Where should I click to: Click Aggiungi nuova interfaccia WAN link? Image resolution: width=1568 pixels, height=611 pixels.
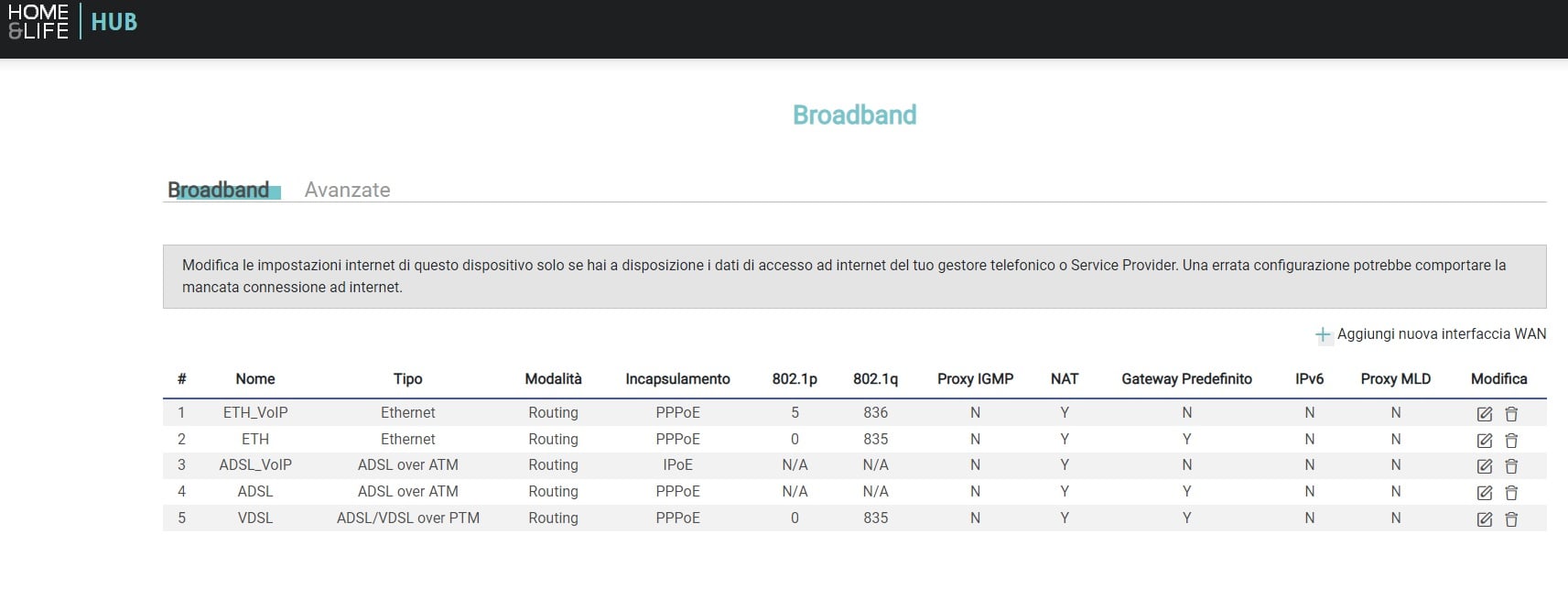(x=1441, y=333)
